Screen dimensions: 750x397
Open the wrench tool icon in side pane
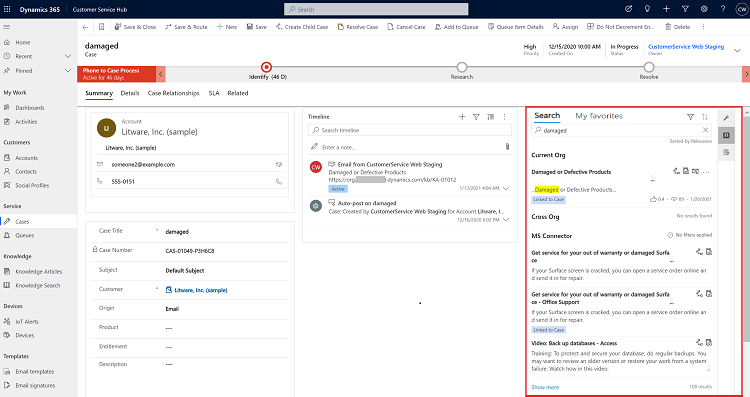pyautogui.click(x=726, y=118)
